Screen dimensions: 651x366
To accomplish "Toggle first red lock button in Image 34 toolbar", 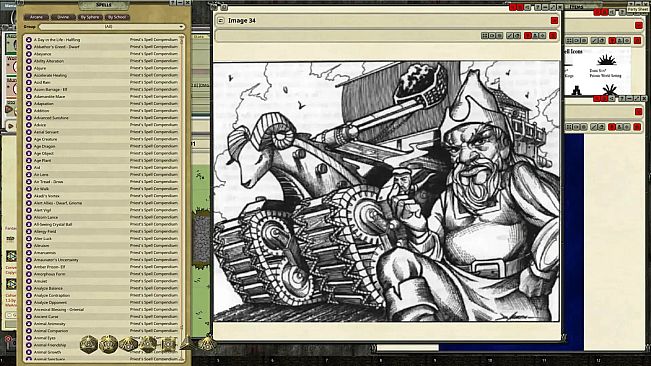I will pyautogui.click(x=528, y=36).
